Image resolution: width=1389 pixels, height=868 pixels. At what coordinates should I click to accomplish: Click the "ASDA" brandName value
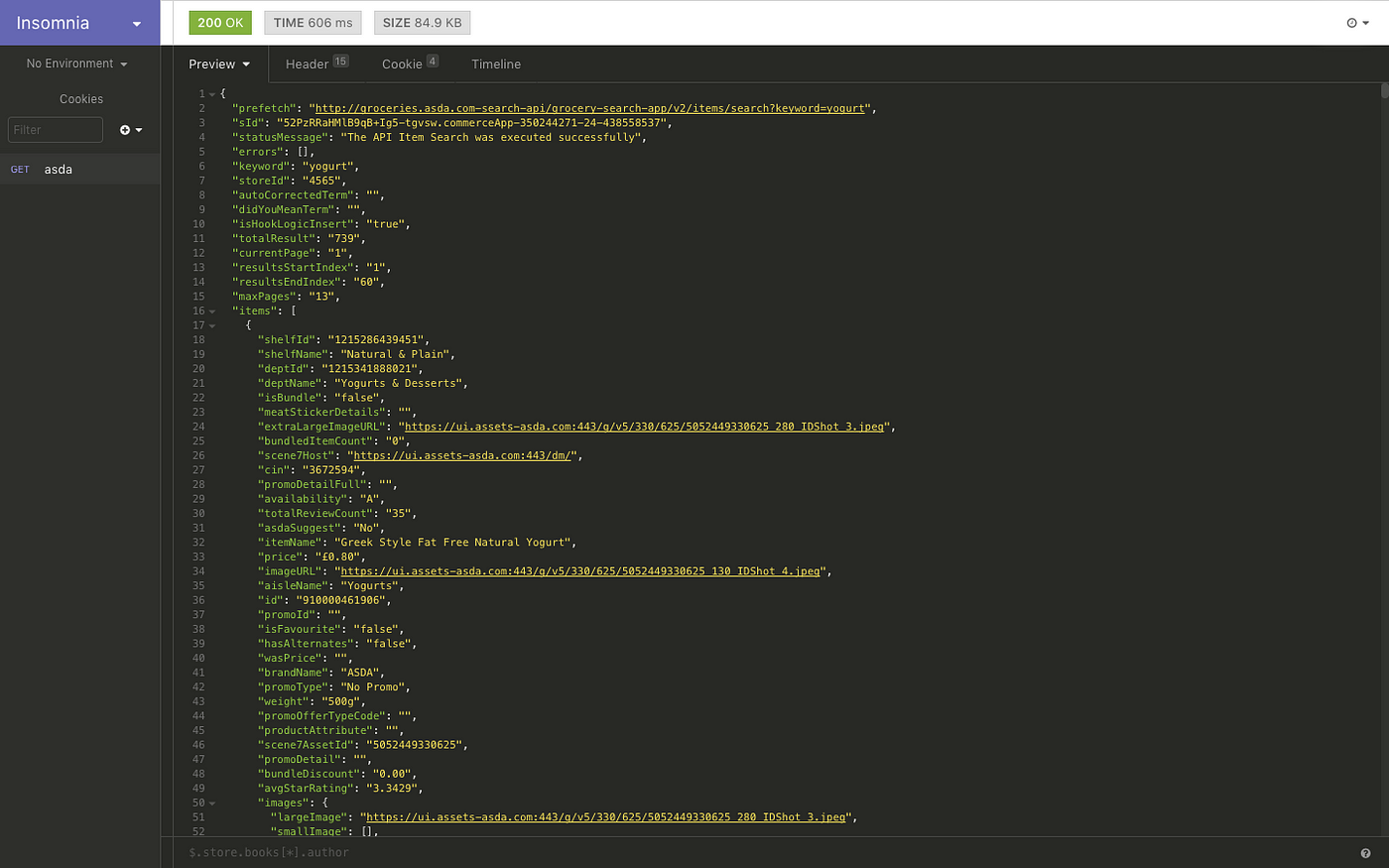[x=359, y=673]
